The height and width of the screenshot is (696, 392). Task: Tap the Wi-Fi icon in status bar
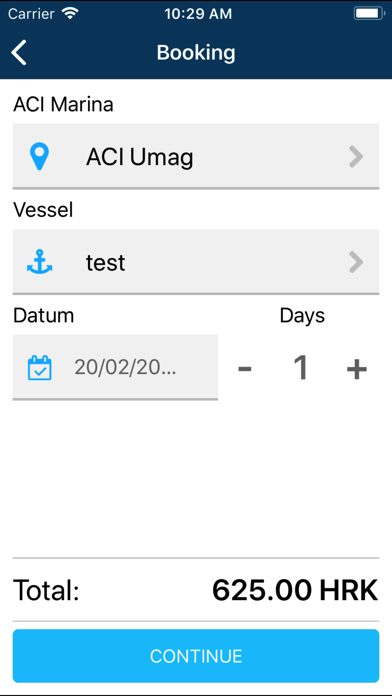(x=70, y=14)
